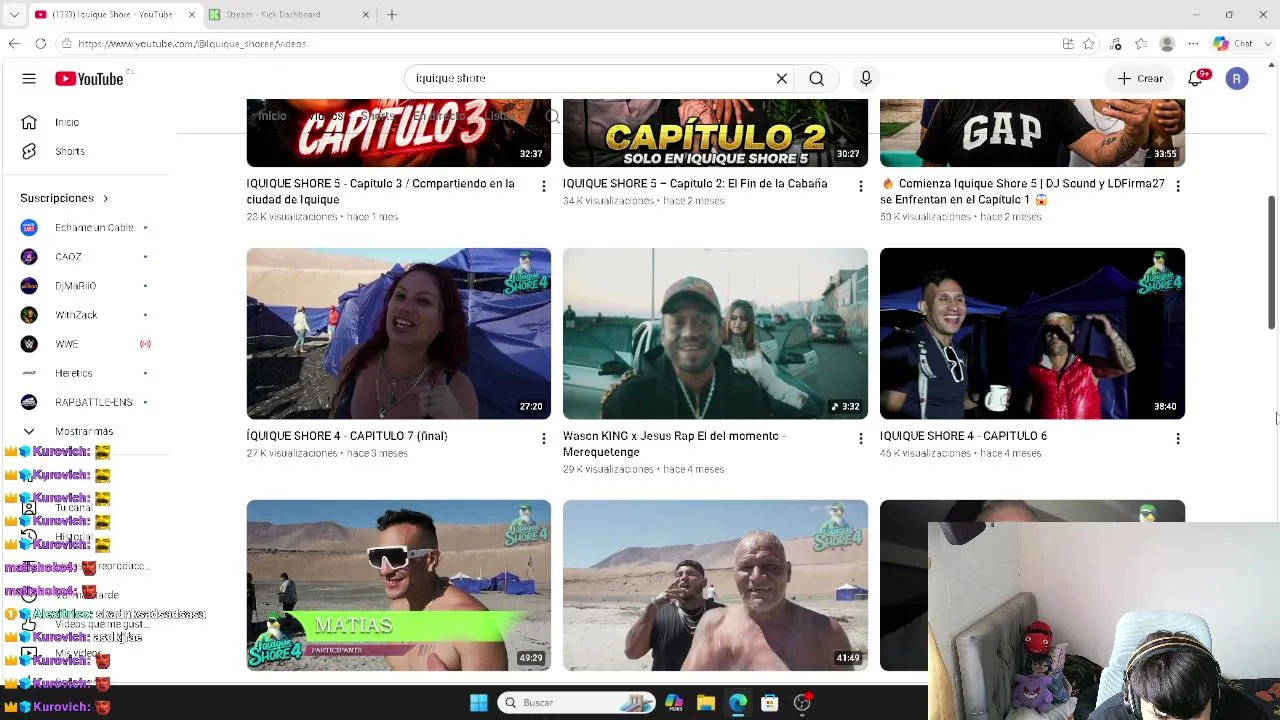Clear the 'iquique shore' search text
The height and width of the screenshot is (720, 1280).
coord(782,78)
